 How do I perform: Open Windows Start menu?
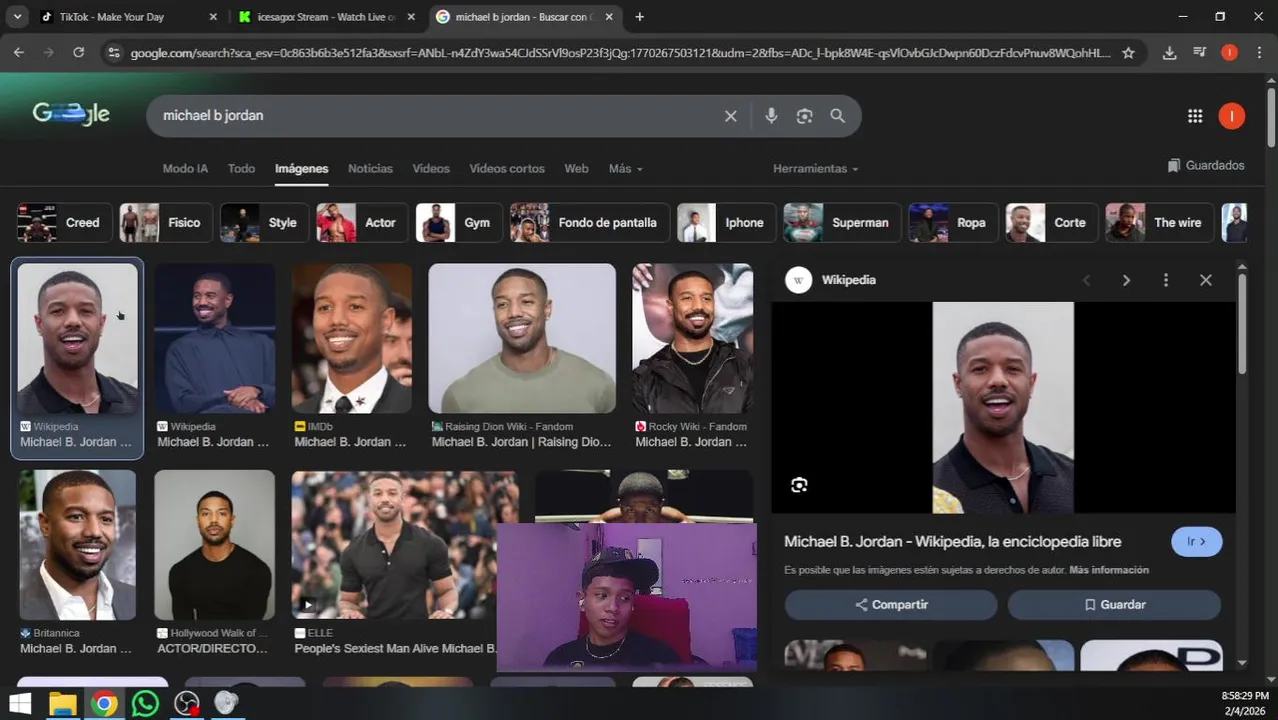(x=20, y=704)
